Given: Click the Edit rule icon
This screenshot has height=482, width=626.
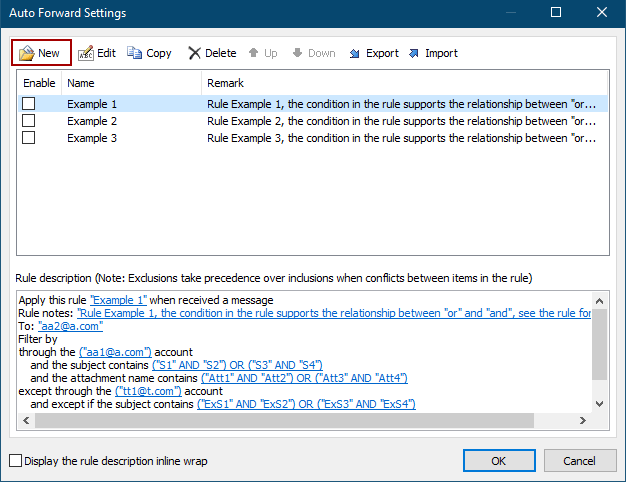Looking at the screenshot, I should point(86,53).
